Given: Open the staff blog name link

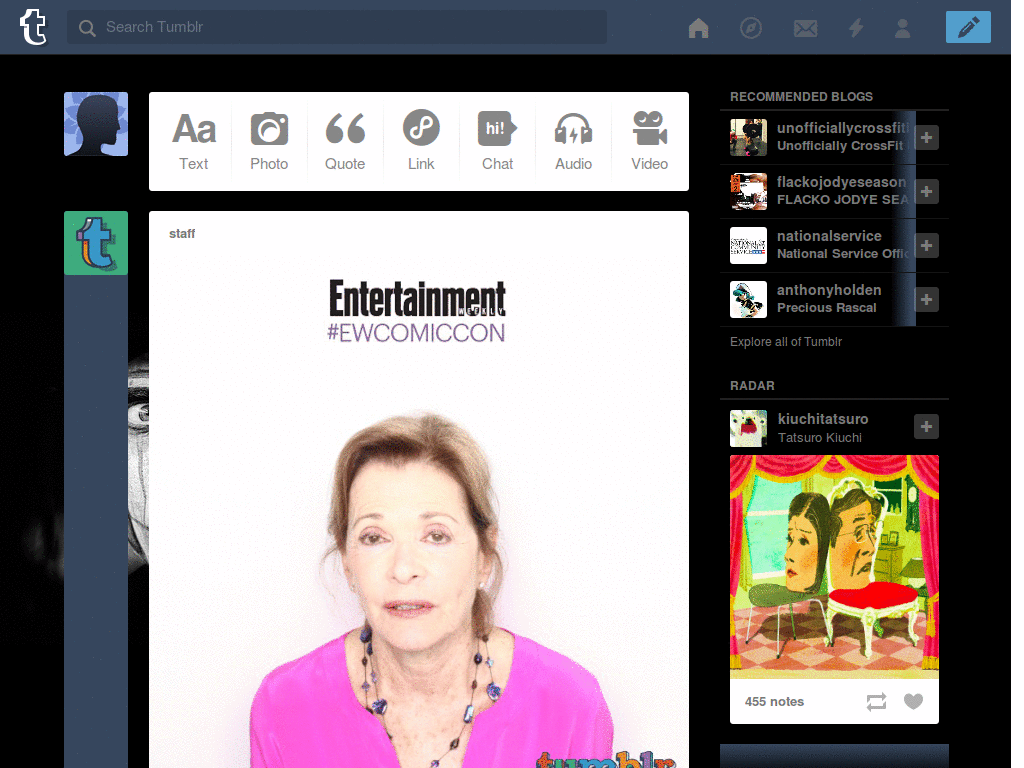Looking at the screenshot, I should click(x=182, y=234).
